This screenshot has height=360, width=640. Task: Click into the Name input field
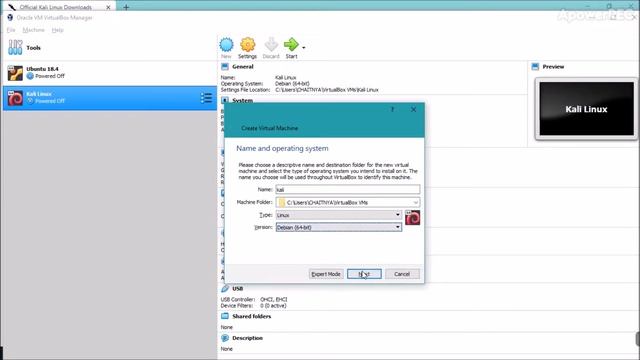click(347, 189)
